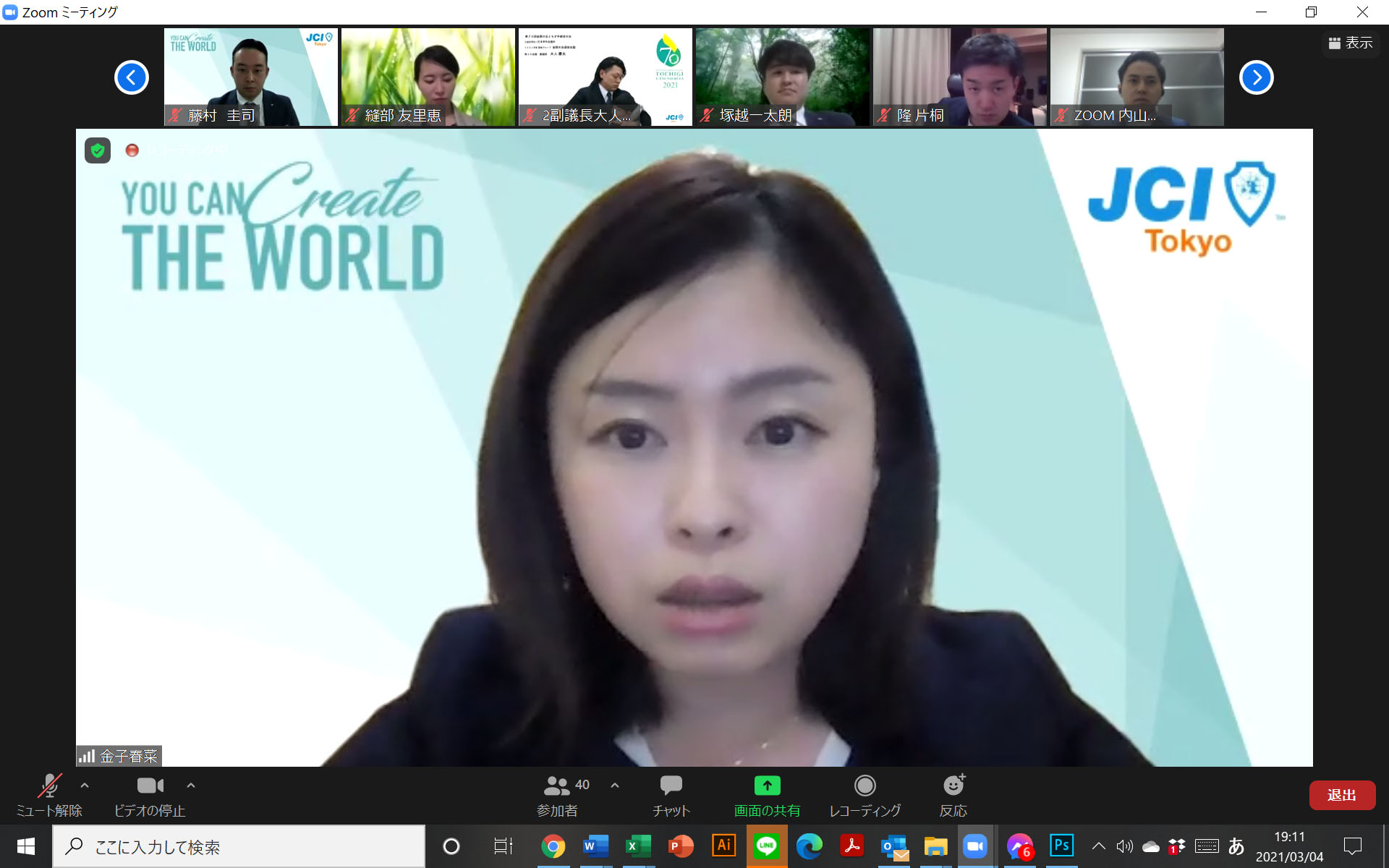The height and width of the screenshot is (868, 1389).
Task: Open the Reactions smiley menu
Action: (x=953, y=794)
